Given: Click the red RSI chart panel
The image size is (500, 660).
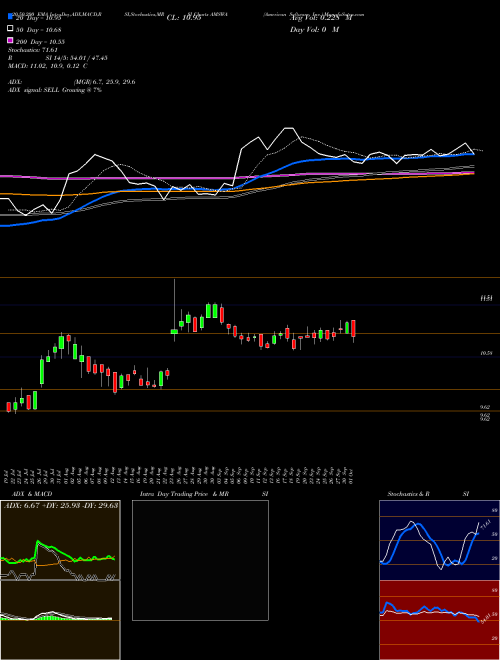Looking at the screenshot, I should [x=439, y=620].
